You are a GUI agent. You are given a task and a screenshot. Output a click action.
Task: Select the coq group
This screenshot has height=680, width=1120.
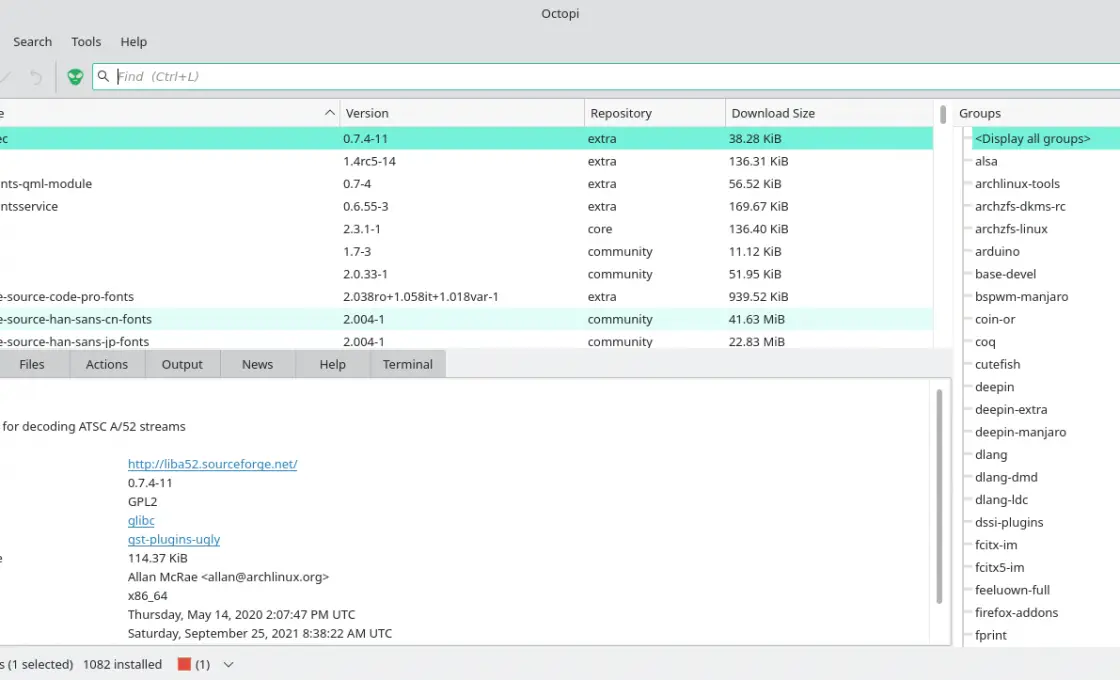tap(985, 341)
